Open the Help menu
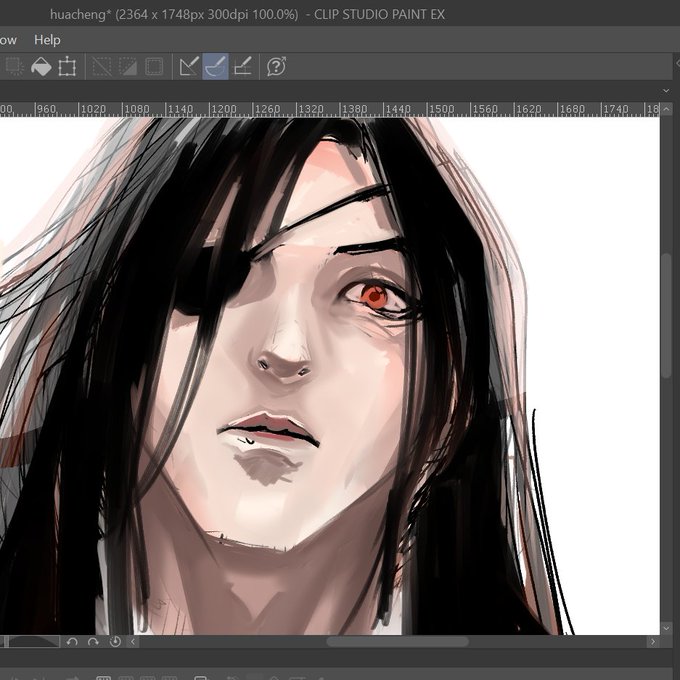 (47, 40)
